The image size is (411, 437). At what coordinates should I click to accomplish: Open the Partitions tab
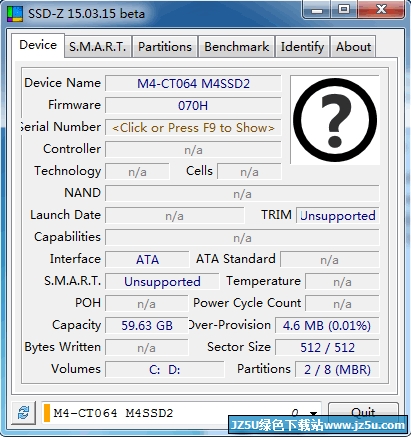click(165, 47)
